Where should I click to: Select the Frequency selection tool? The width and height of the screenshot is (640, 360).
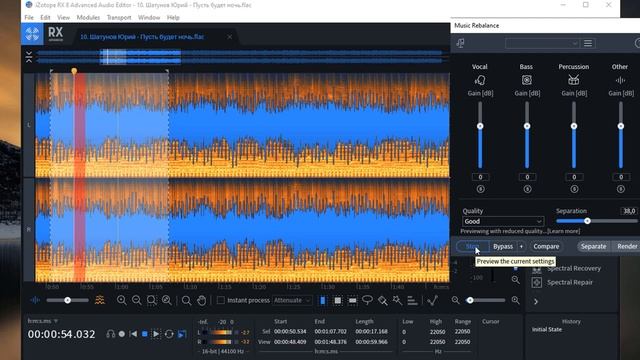coord(352,301)
